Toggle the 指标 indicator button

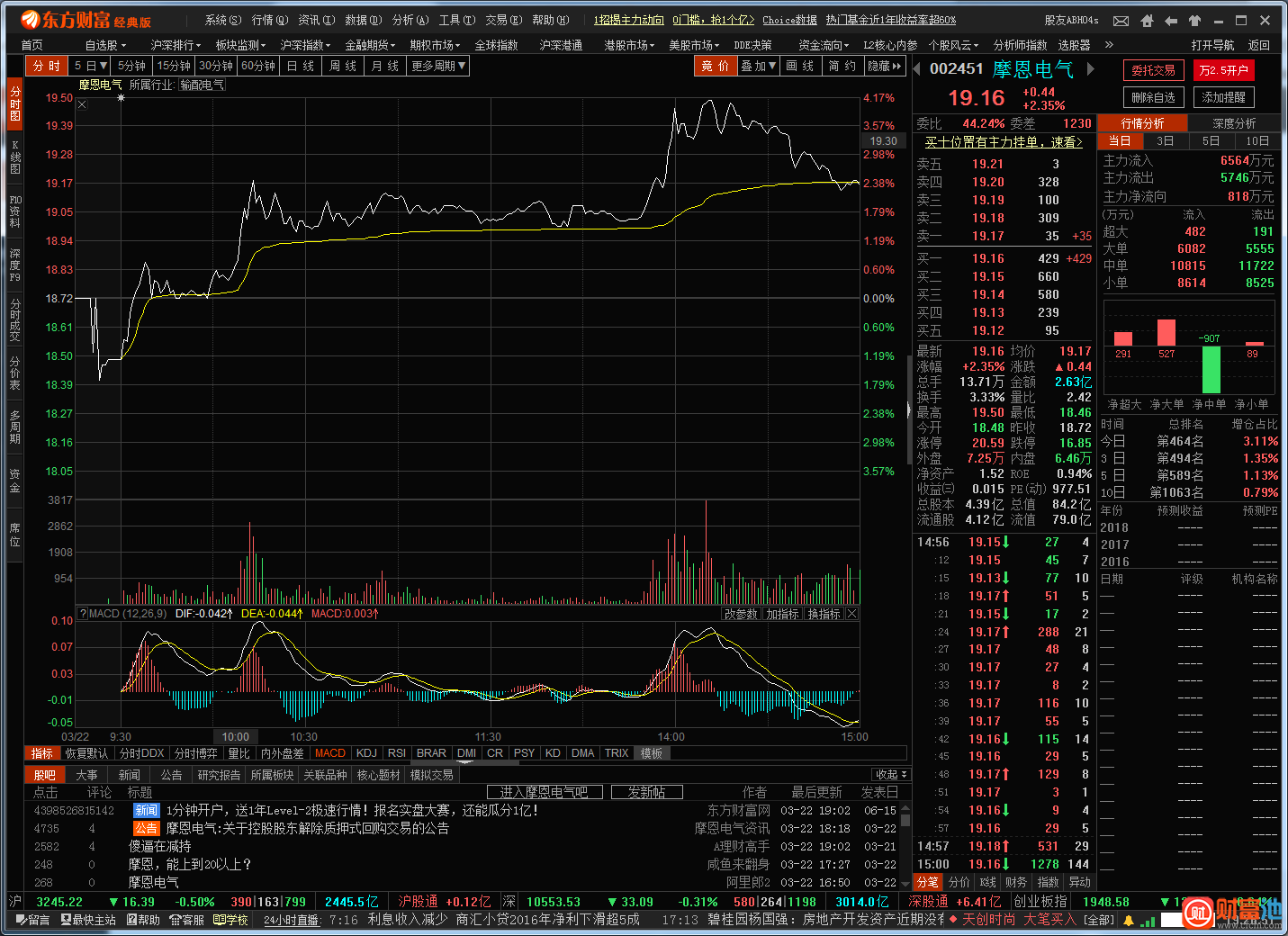[42, 753]
